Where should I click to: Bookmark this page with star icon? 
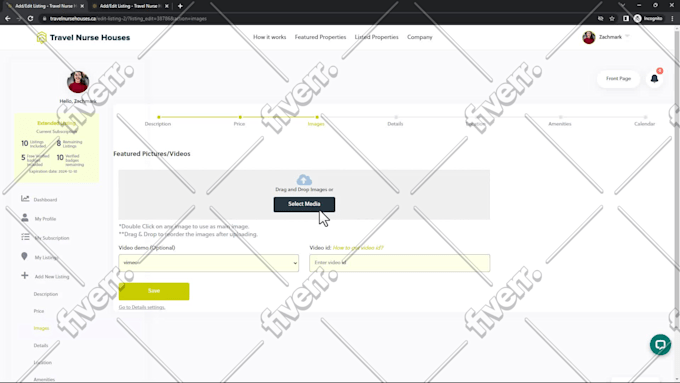(612, 18)
